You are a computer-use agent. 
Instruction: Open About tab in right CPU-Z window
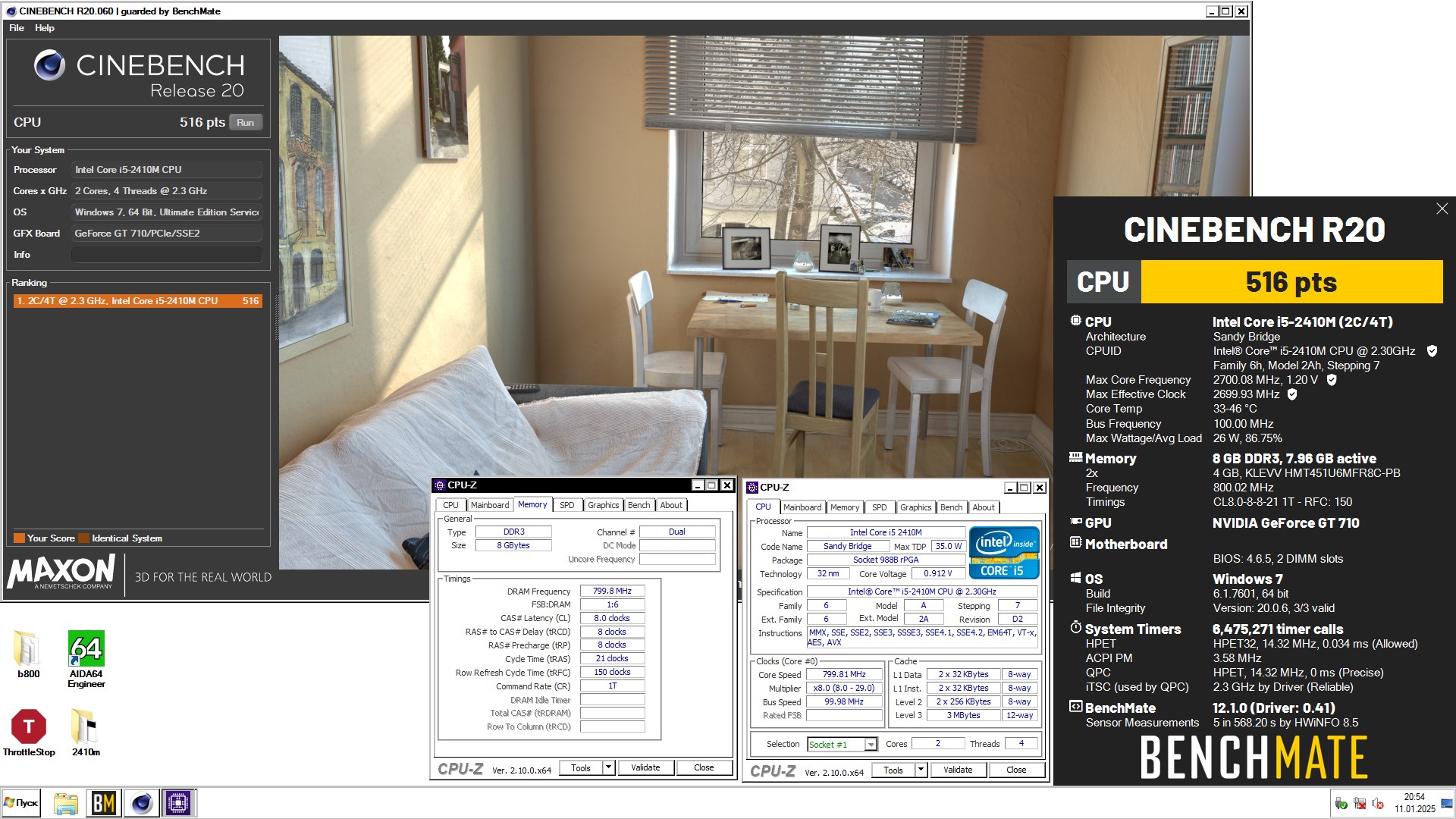984,507
